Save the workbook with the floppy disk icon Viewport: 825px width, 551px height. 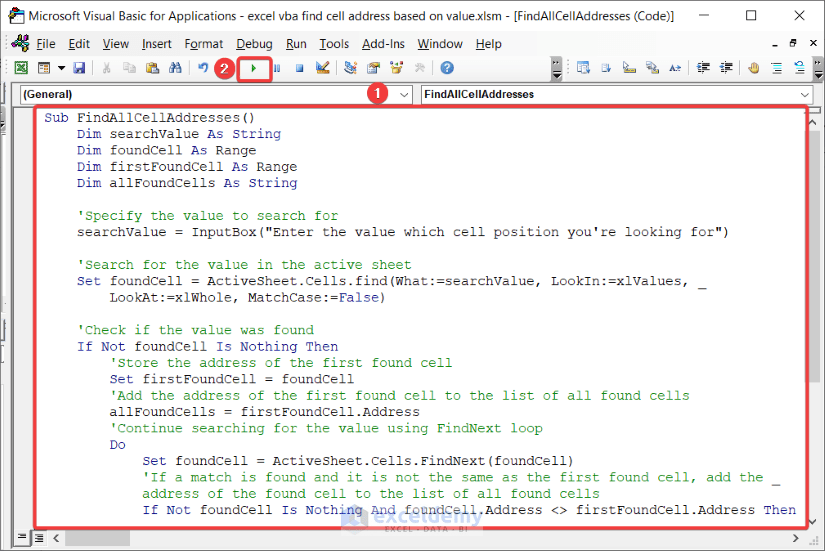(x=79, y=68)
